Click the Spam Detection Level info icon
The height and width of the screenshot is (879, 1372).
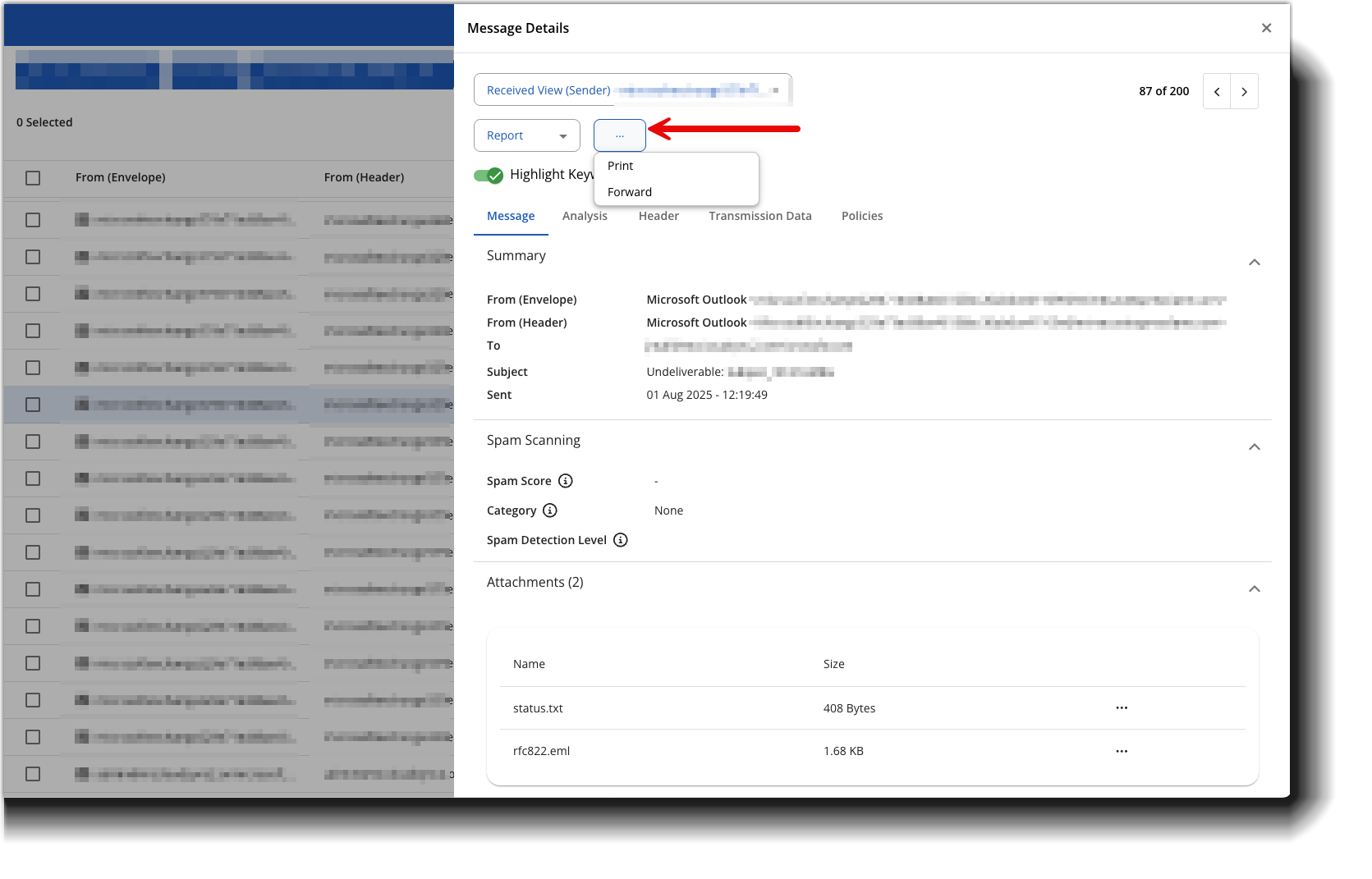pos(621,540)
